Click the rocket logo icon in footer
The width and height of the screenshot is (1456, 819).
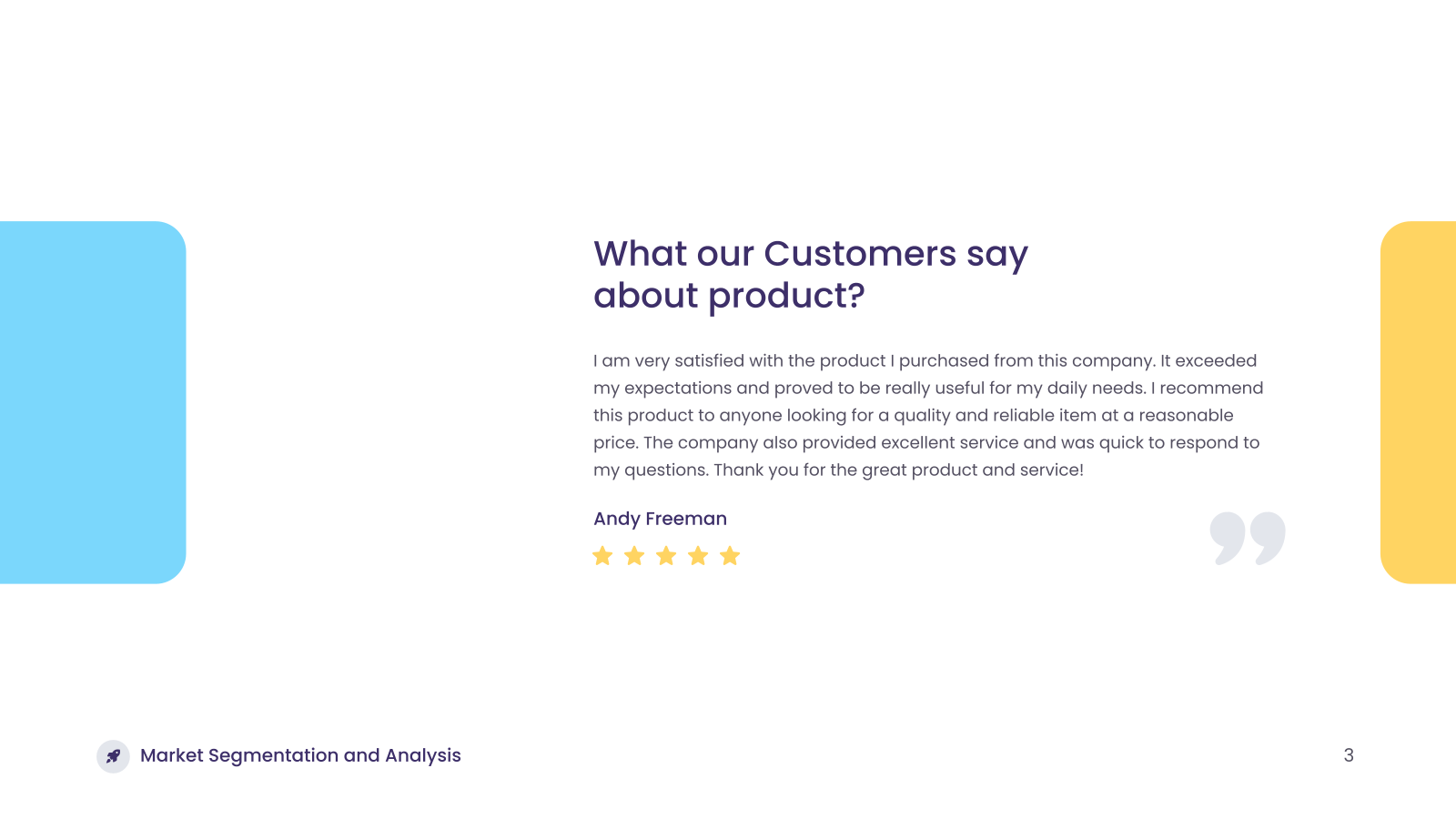[113, 756]
